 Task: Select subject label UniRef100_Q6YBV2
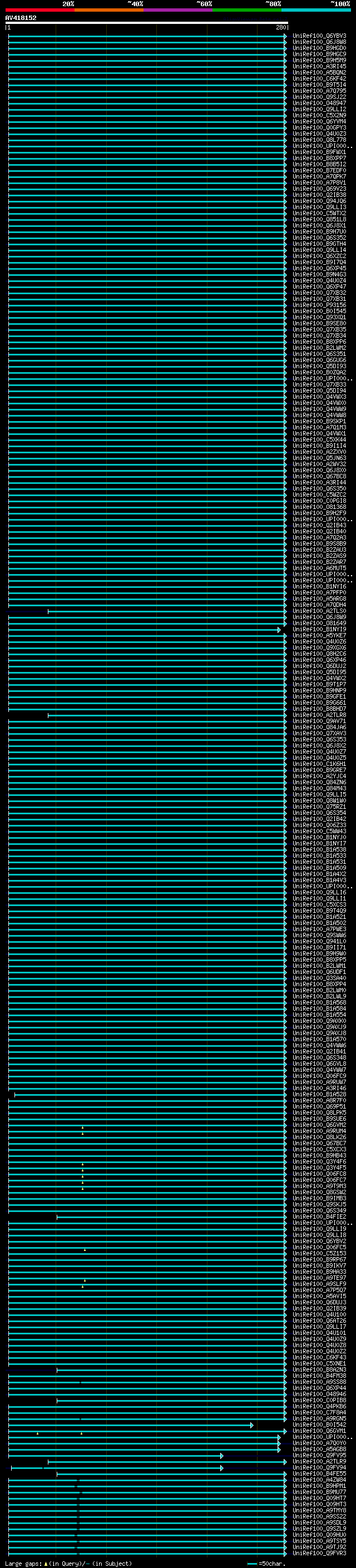pyautogui.click(x=319, y=1240)
